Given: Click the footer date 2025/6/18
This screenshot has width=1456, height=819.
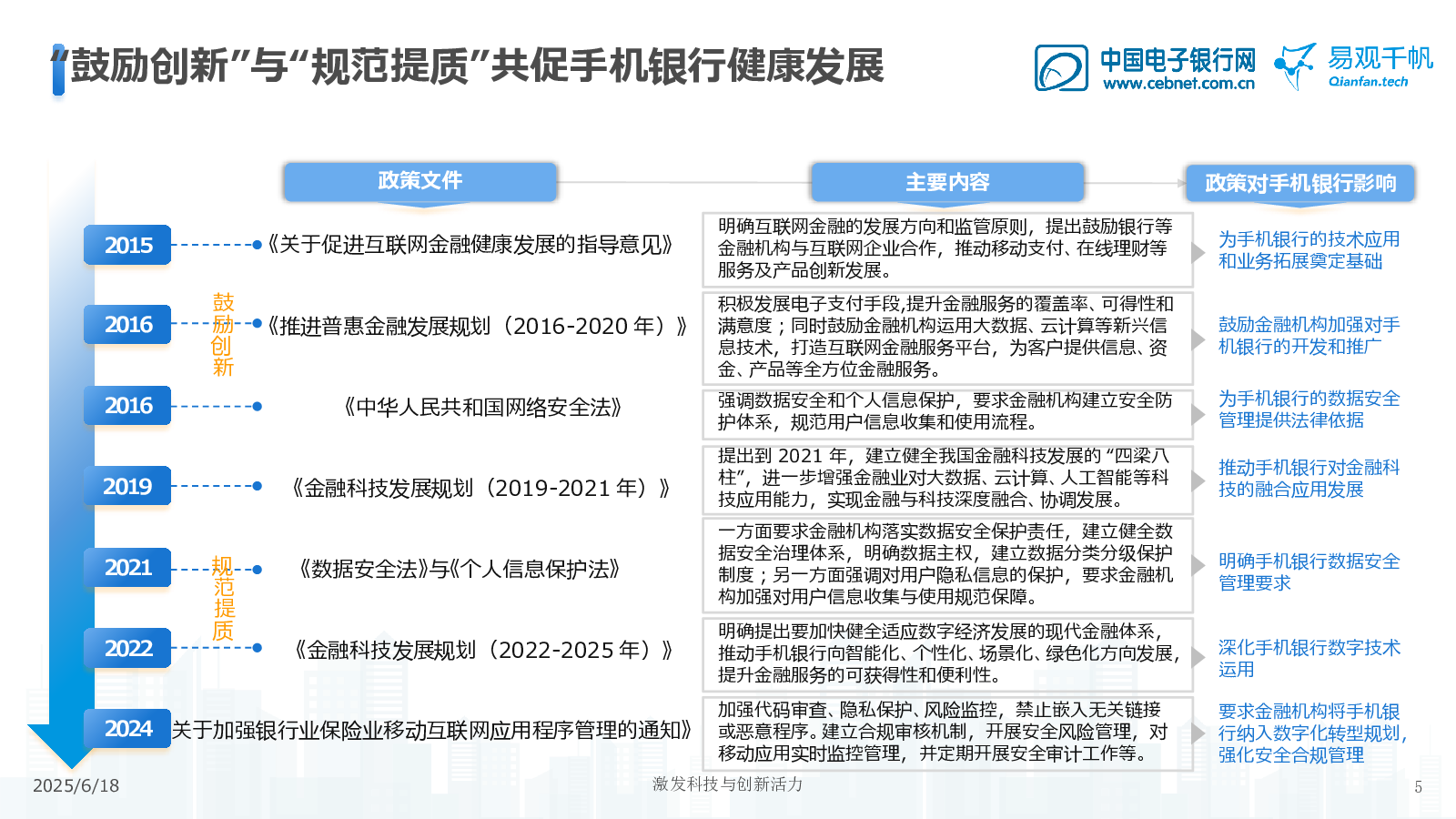Looking at the screenshot, I should [76, 785].
